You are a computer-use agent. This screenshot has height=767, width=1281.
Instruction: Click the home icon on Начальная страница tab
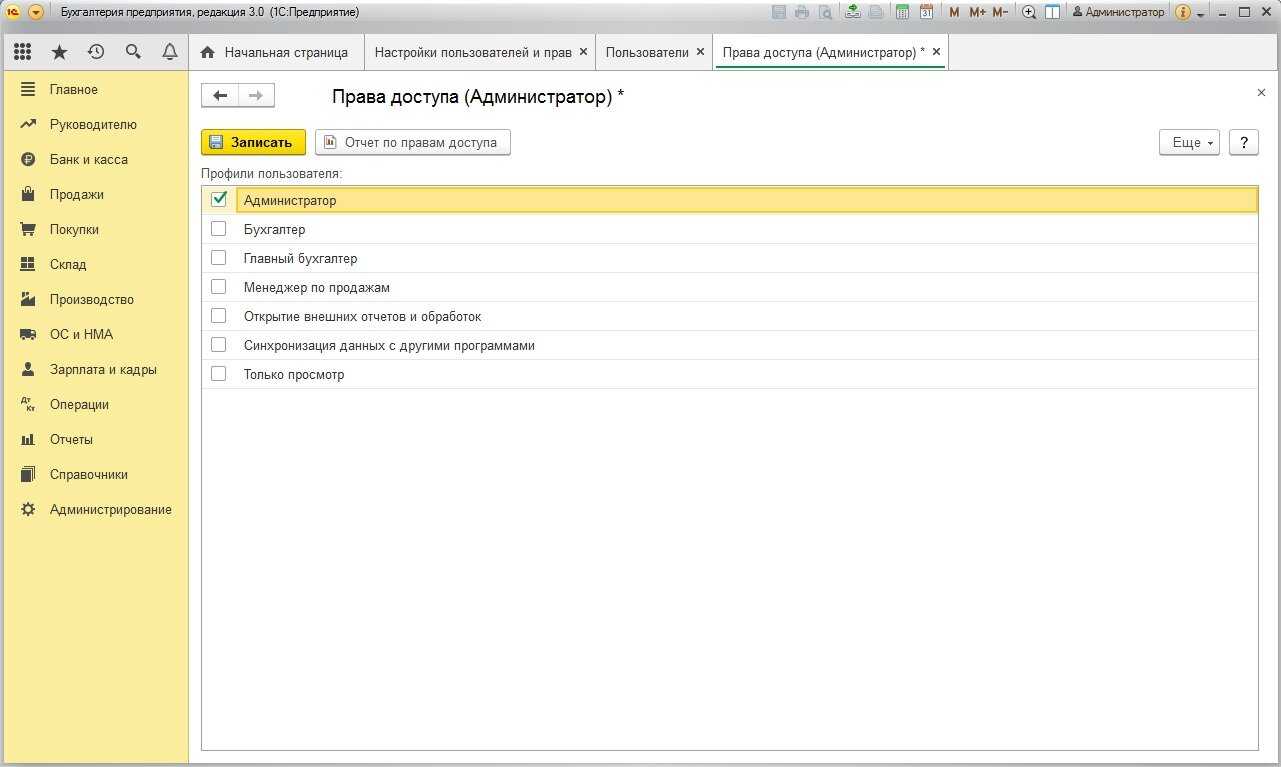click(x=208, y=52)
